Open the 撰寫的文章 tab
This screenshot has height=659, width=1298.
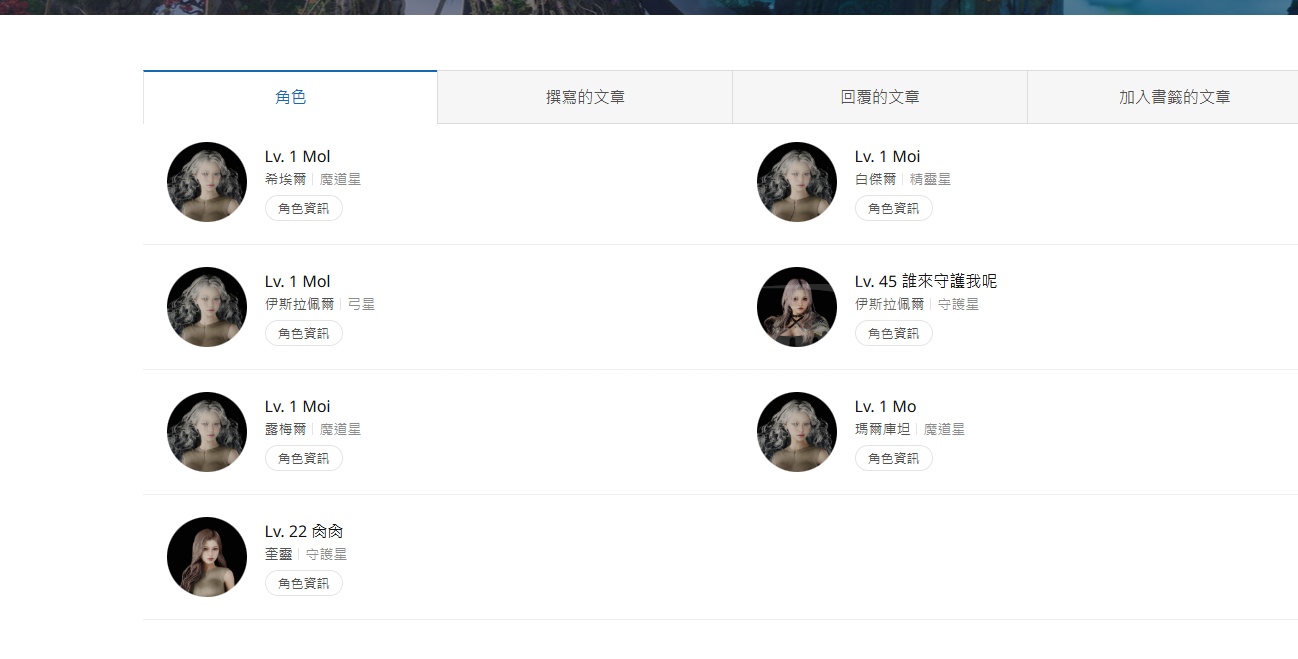pos(585,97)
